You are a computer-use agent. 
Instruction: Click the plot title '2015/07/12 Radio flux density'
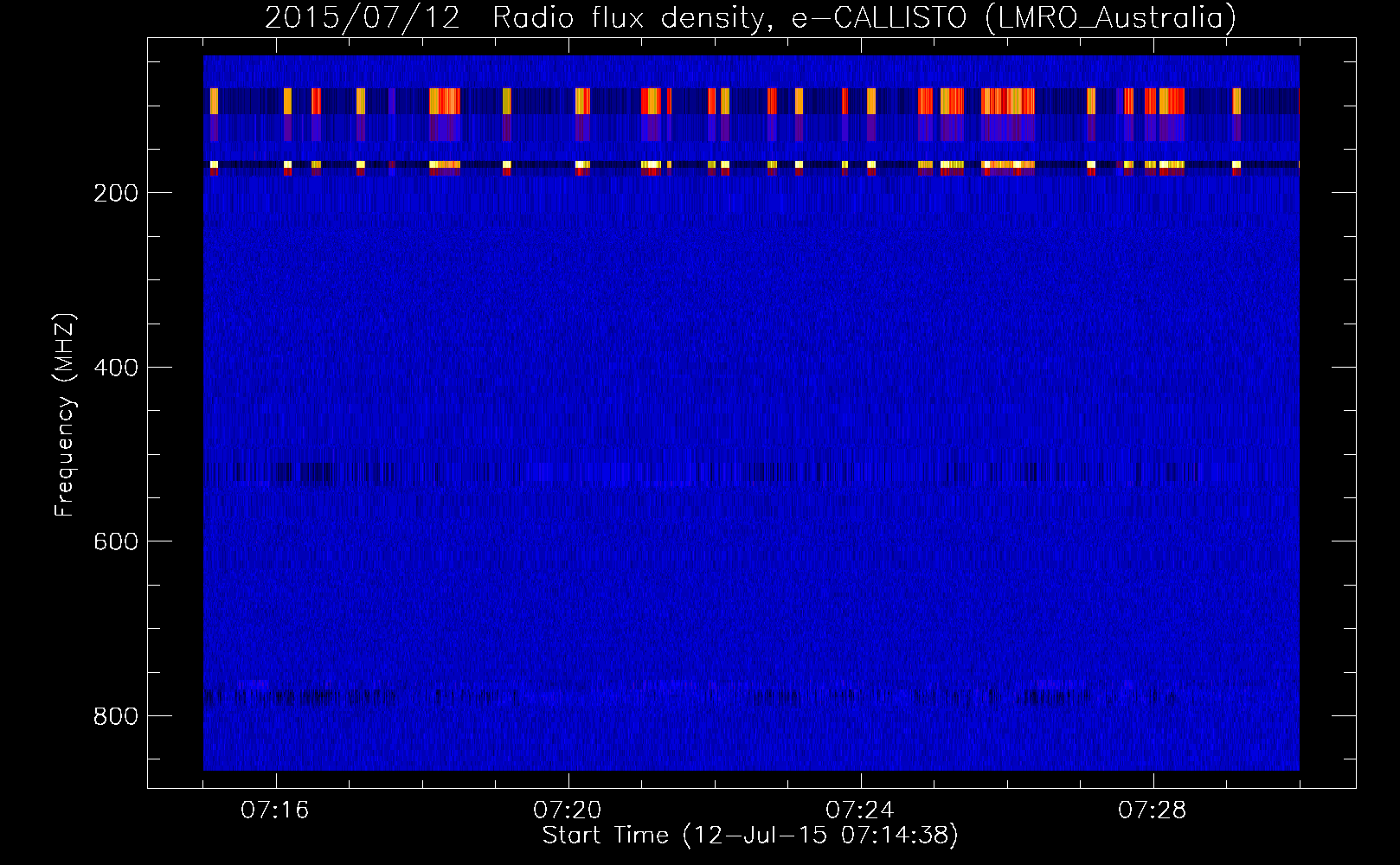click(750, 18)
